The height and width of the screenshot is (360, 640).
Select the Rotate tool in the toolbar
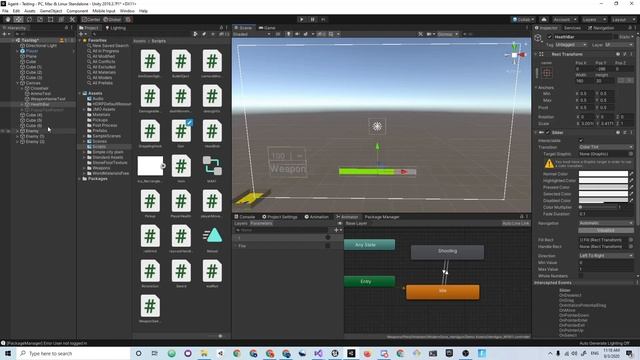(29, 19)
